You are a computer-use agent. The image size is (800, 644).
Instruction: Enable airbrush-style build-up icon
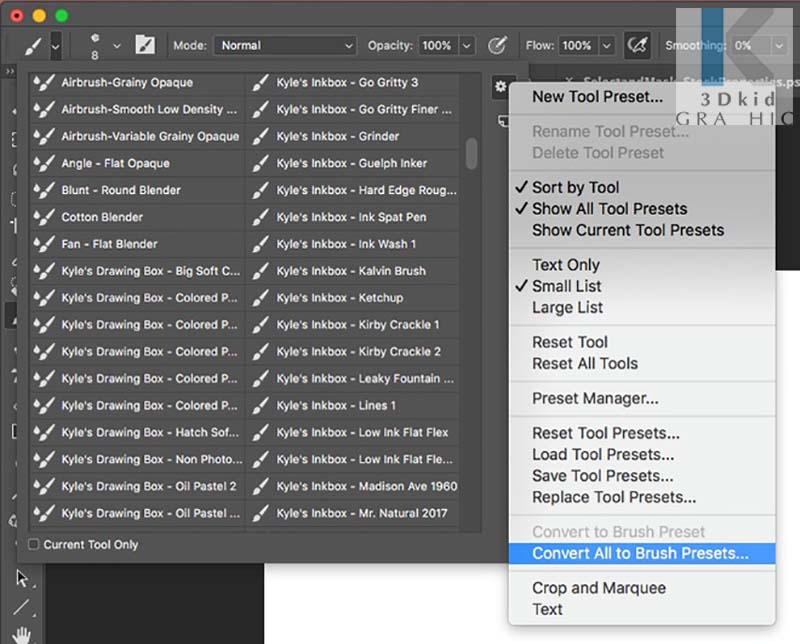coord(637,45)
